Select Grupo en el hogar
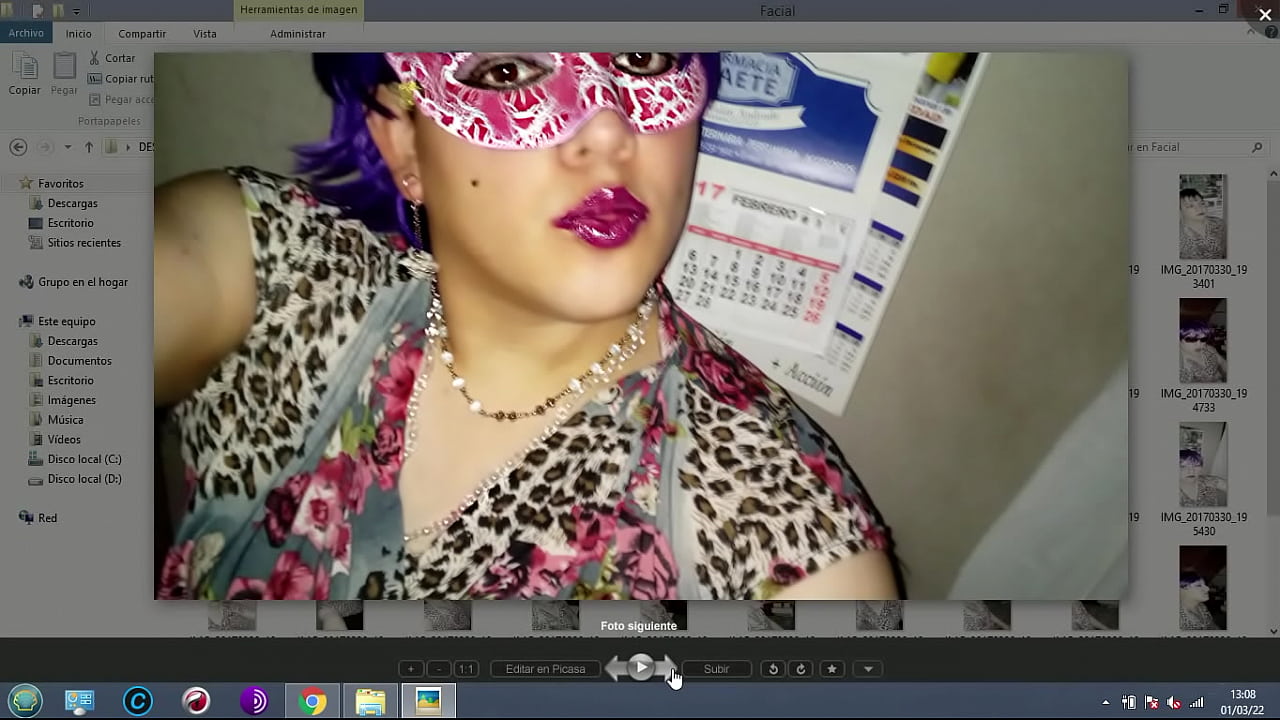Image resolution: width=1280 pixels, height=720 pixels. pyautogui.click(x=83, y=282)
